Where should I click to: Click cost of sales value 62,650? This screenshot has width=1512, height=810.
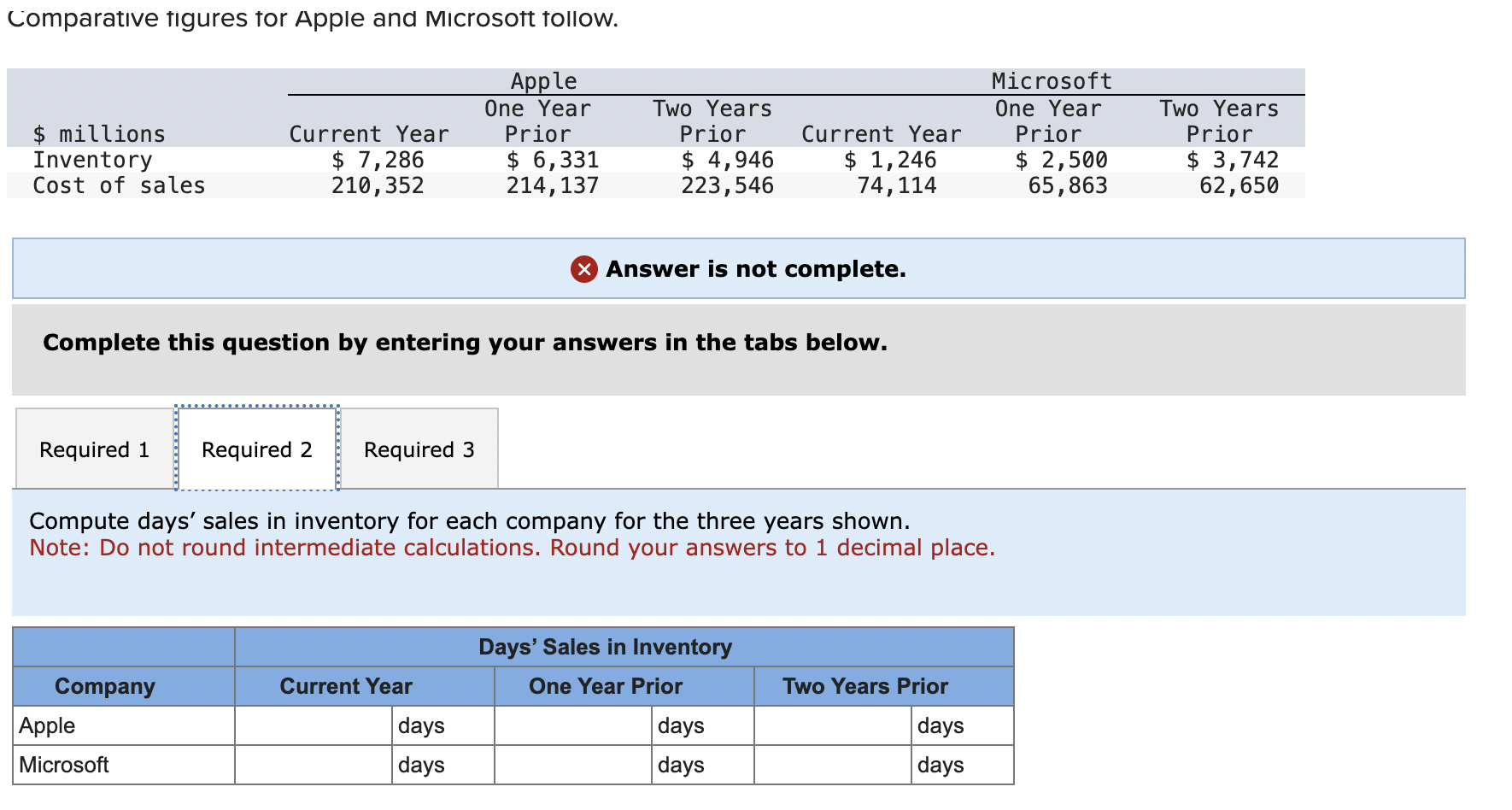point(1239,185)
